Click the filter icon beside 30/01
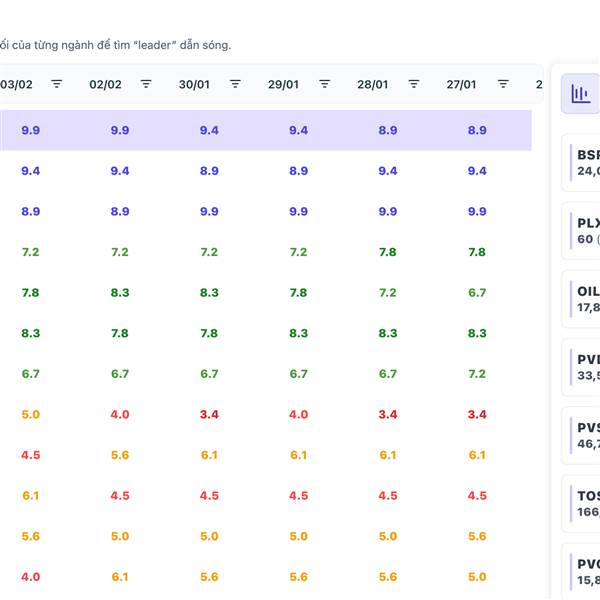The image size is (600, 600). click(235, 84)
